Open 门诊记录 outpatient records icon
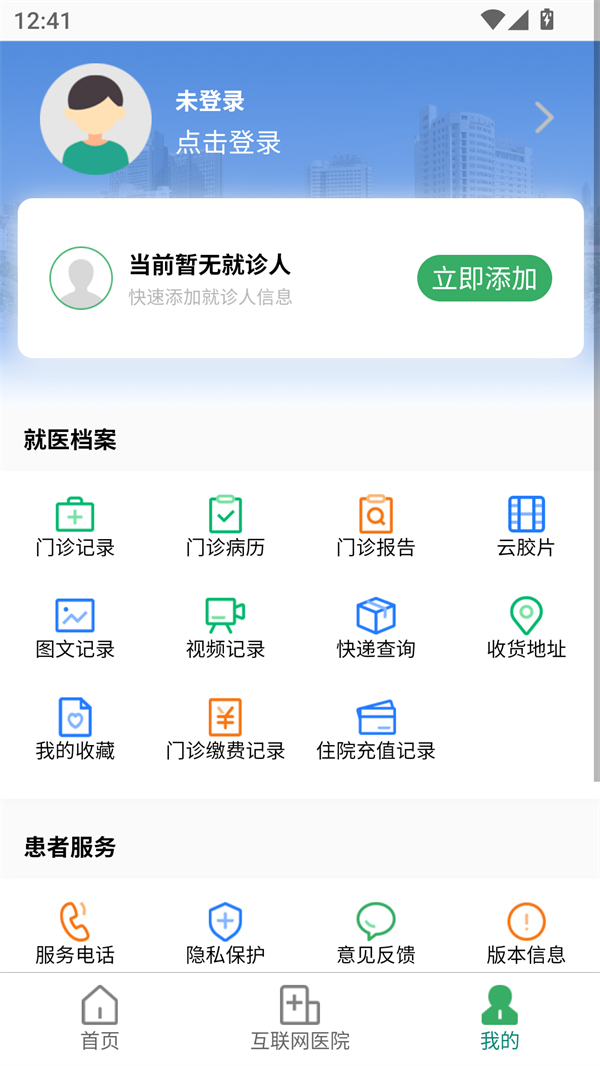 point(75,515)
